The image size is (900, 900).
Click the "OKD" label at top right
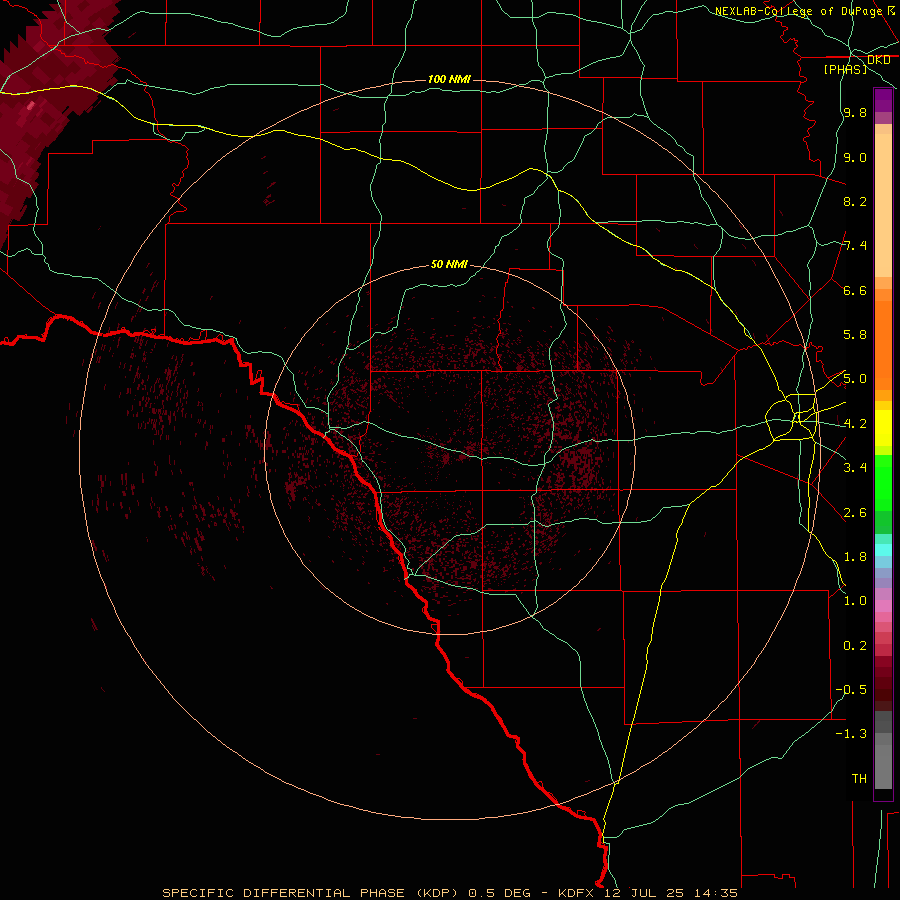pyautogui.click(x=878, y=60)
